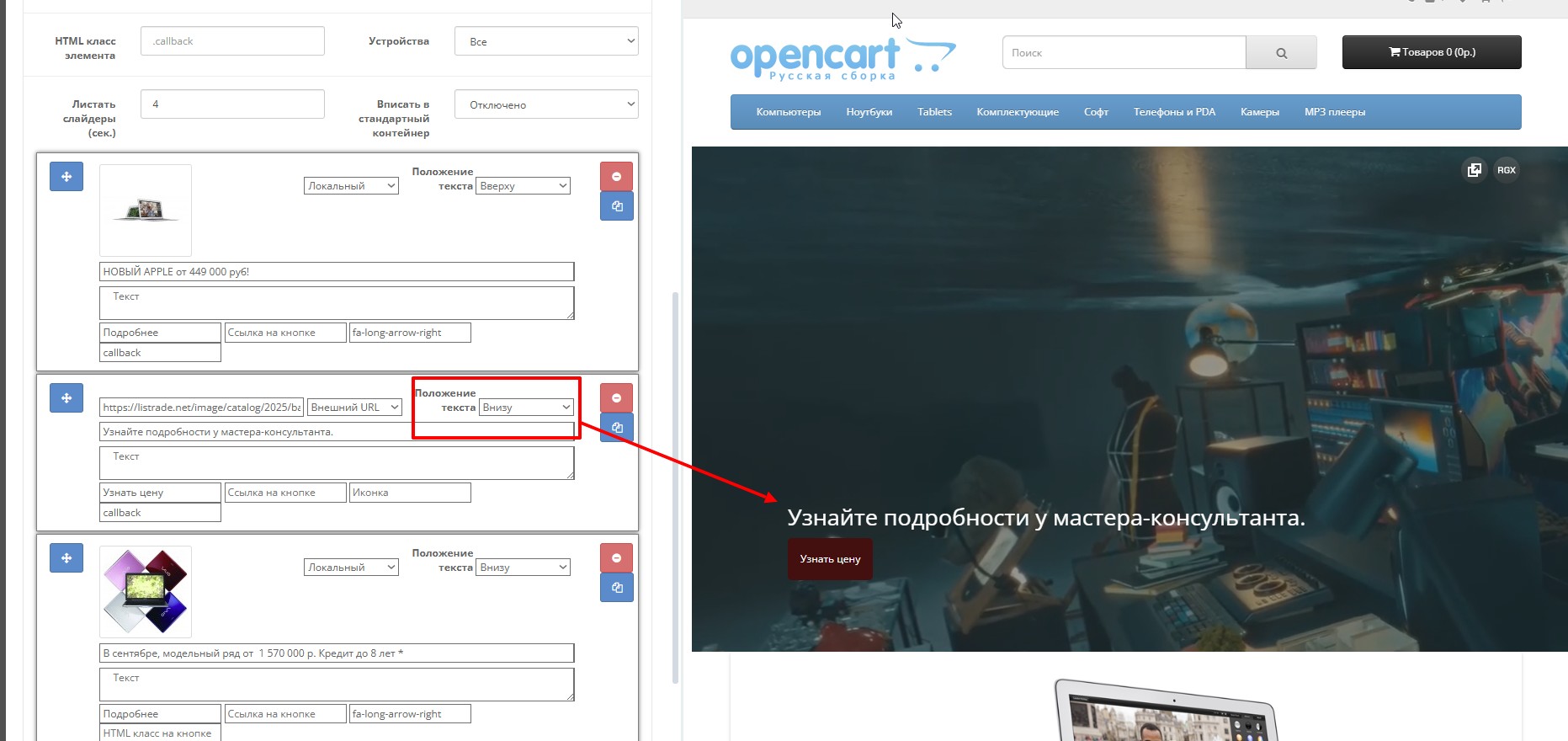The image size is (1568, 741).
Task: Open the cart button Товаров 0
Action: (x=1431, y=52)
